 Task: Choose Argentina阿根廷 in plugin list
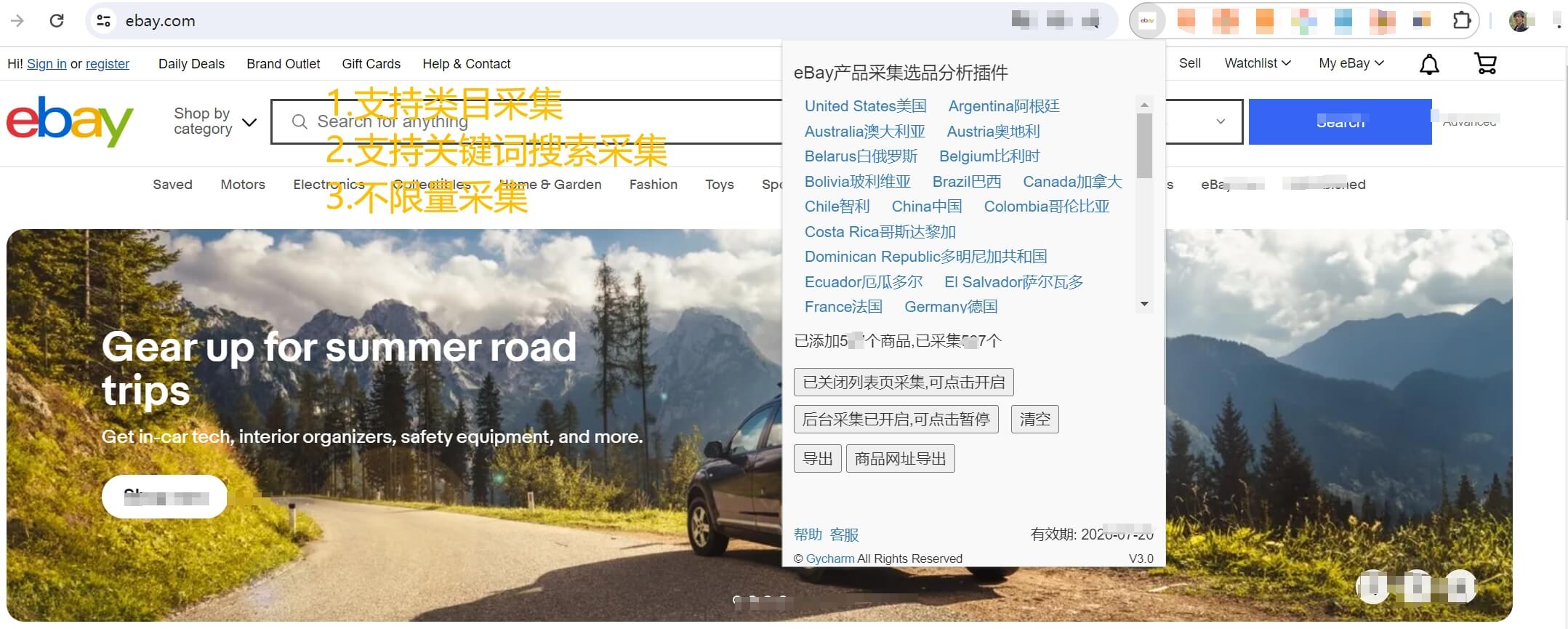pos(1003,106)
